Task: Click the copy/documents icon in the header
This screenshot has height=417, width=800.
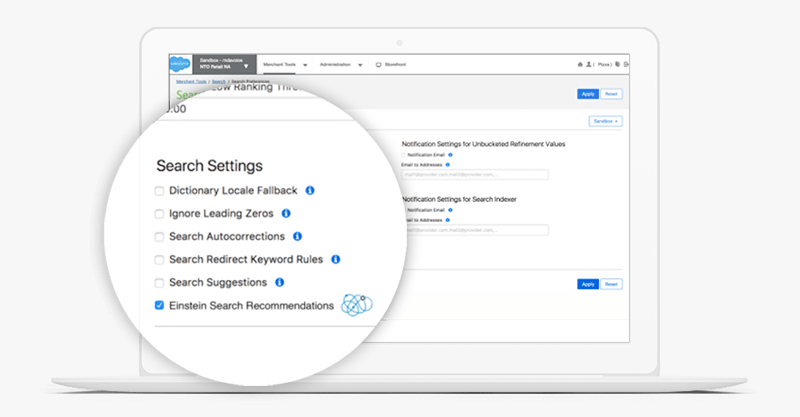Action: [617, 64]
